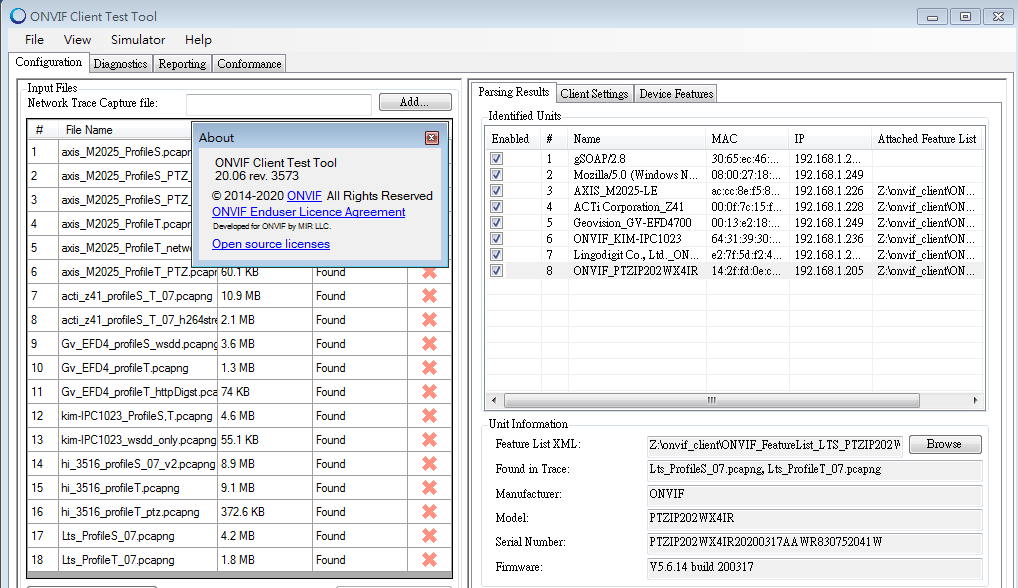The width and height of the screenshot is (1018, 588).
Task: Click the ONVIF app icon in title bar
Action: [17, 16]
